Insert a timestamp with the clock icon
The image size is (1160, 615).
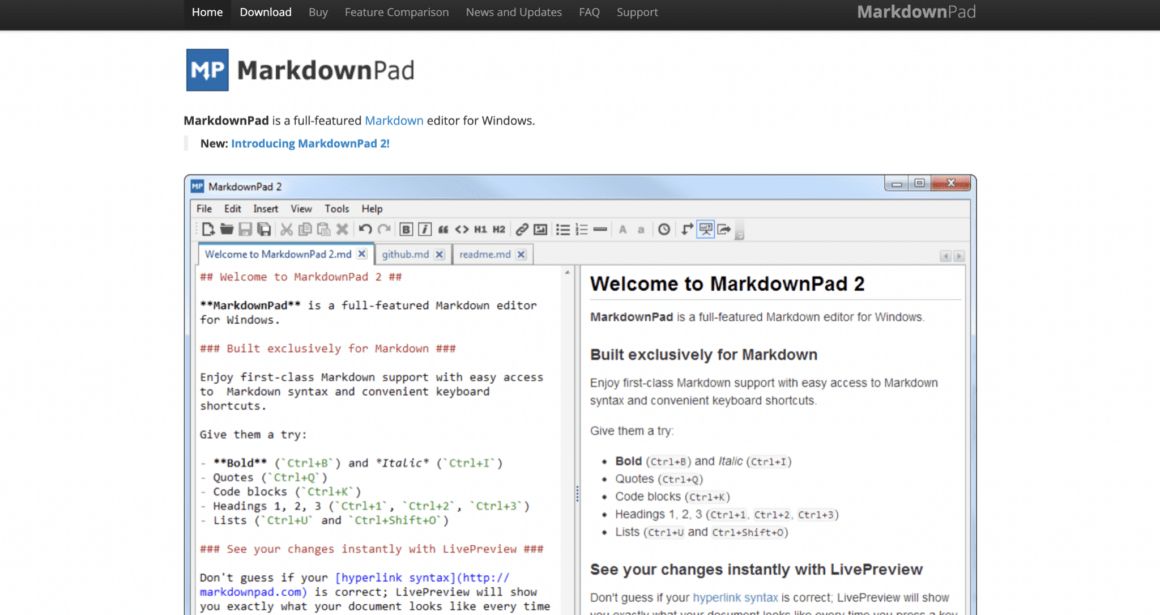click(664, 229)
